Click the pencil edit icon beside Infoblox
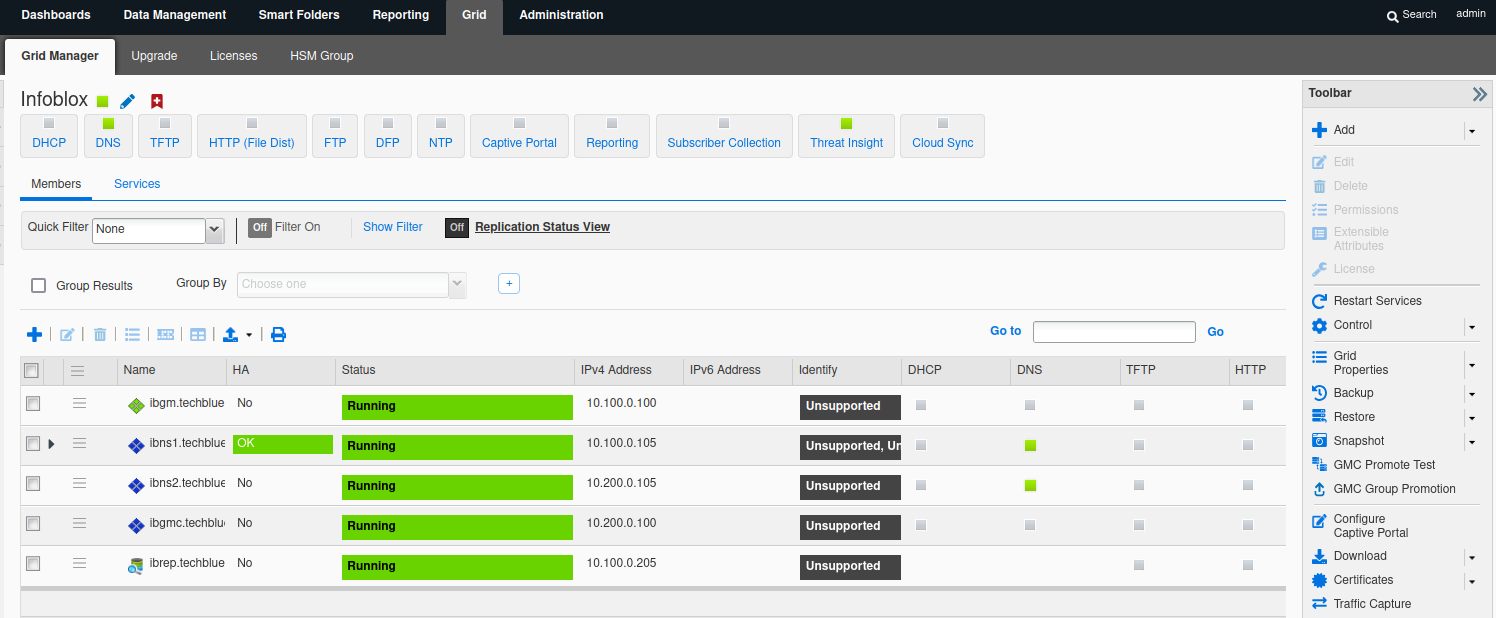Viewport: 1496px width, 618px height. pos(127,101)
